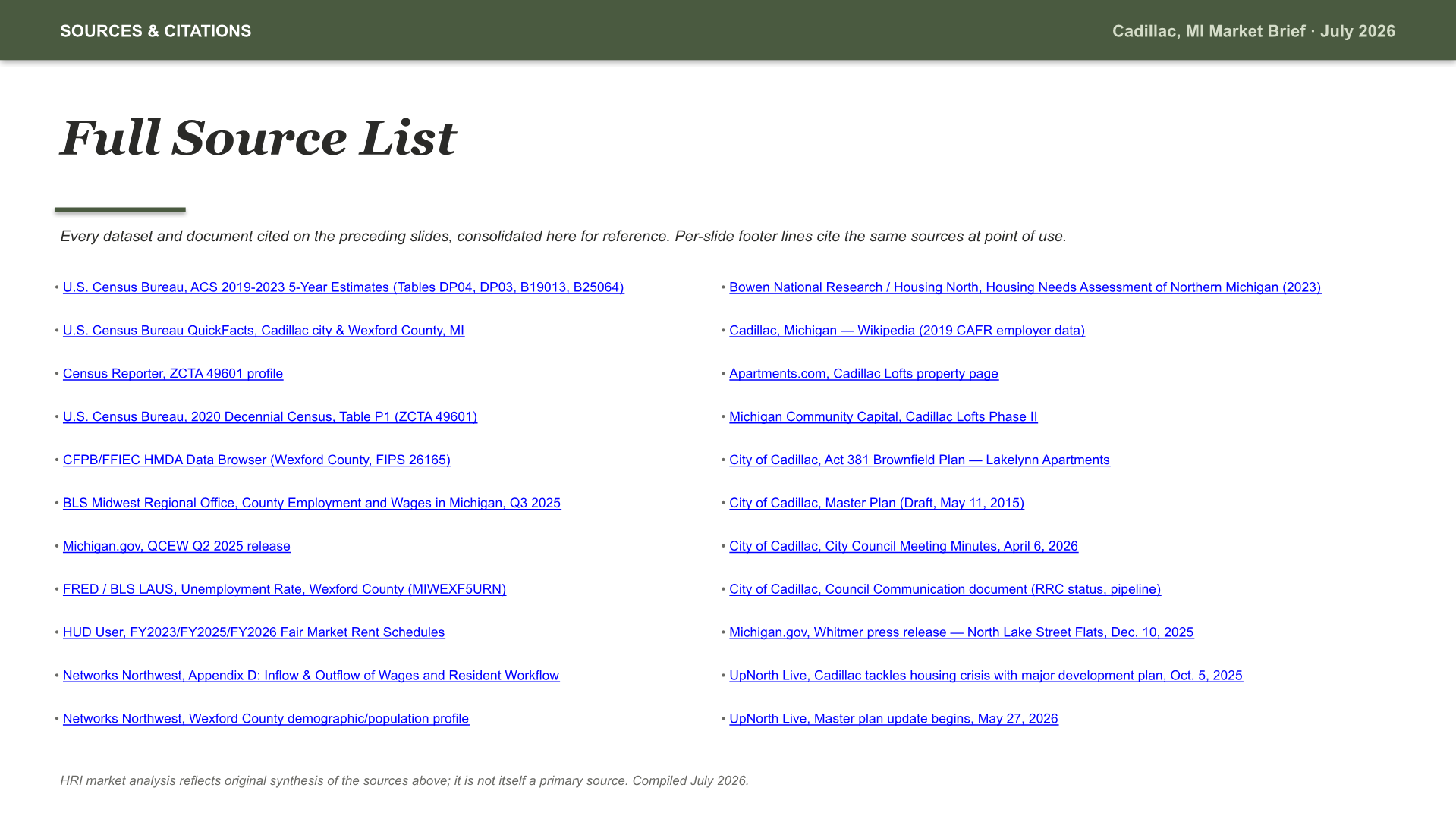Open Bowen National Research Housing Needs Assessment link
The height and width of the screenshot is (819, 1456).
tap(1025, 287)
